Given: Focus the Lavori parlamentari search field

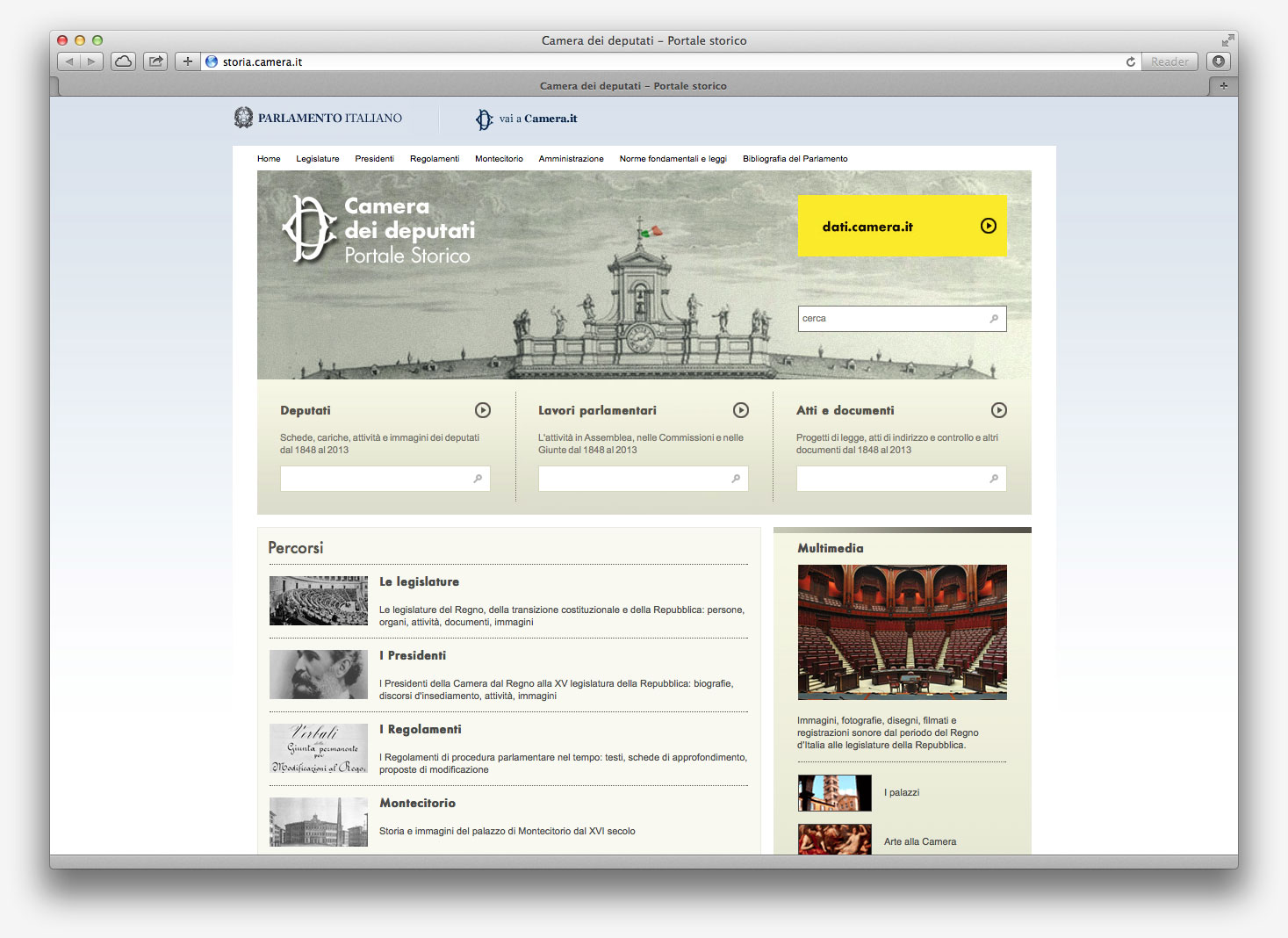Looking at the screenshot, I should [644, 479].
